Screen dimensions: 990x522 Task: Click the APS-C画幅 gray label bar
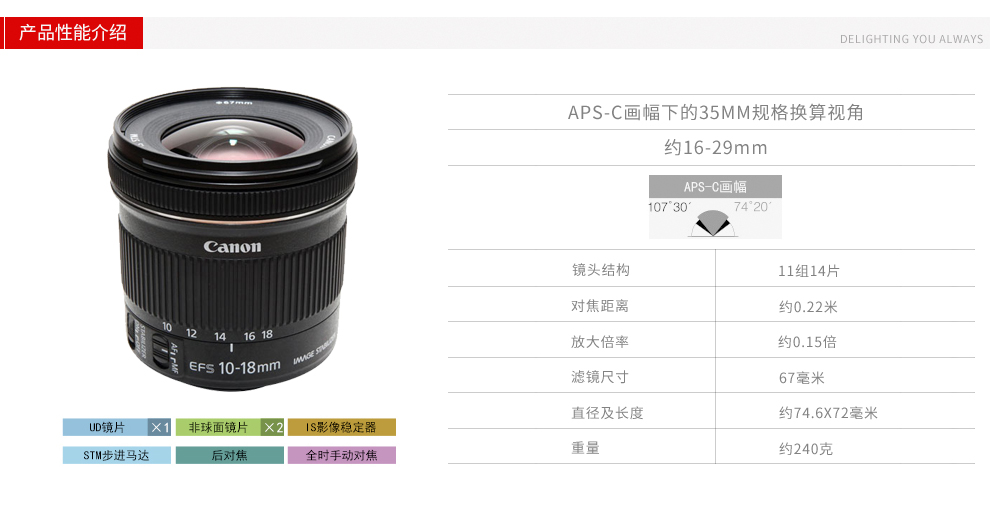click(x=715, y=187)
